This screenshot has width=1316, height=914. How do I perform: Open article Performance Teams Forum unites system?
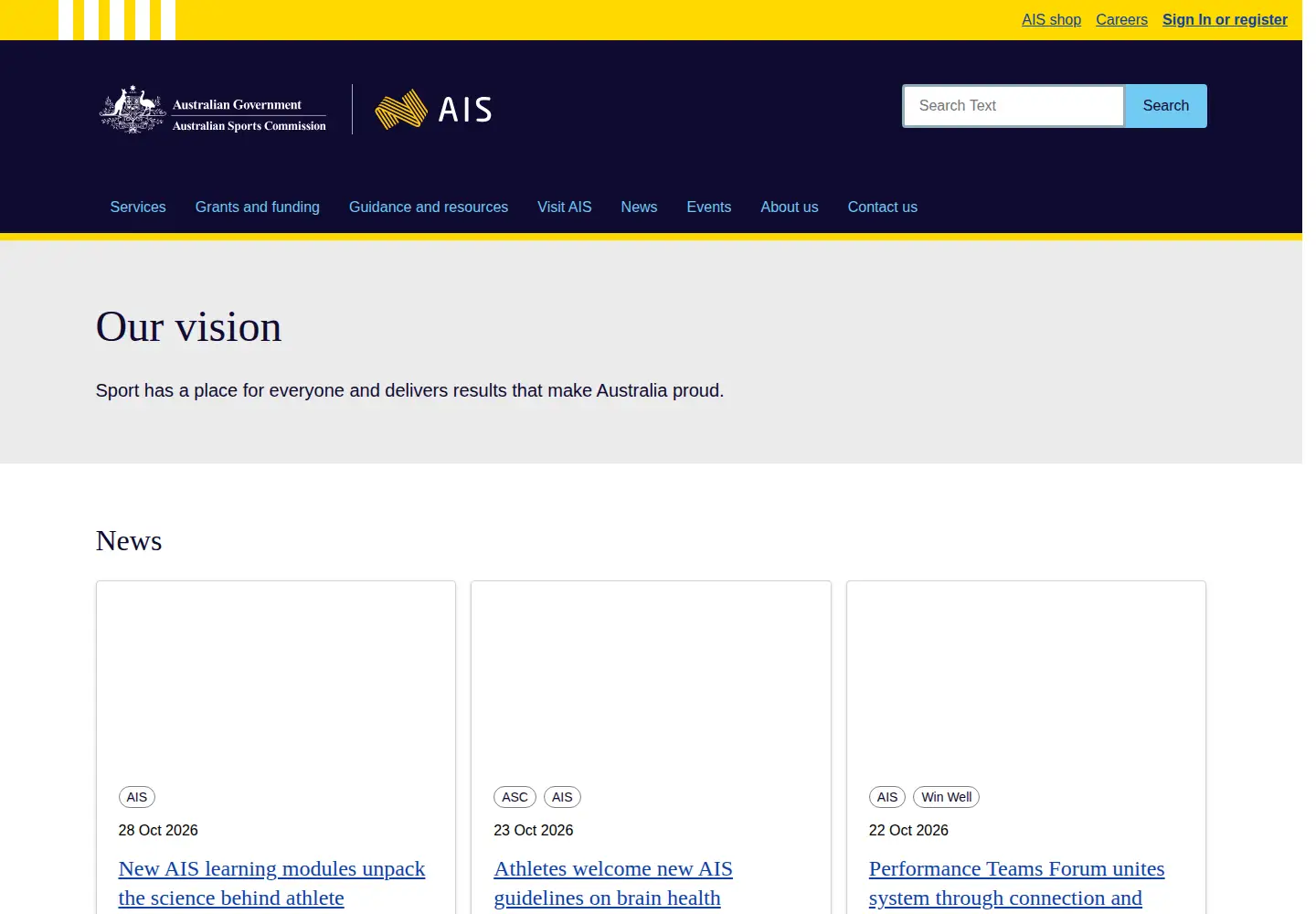coord(1016,883)
